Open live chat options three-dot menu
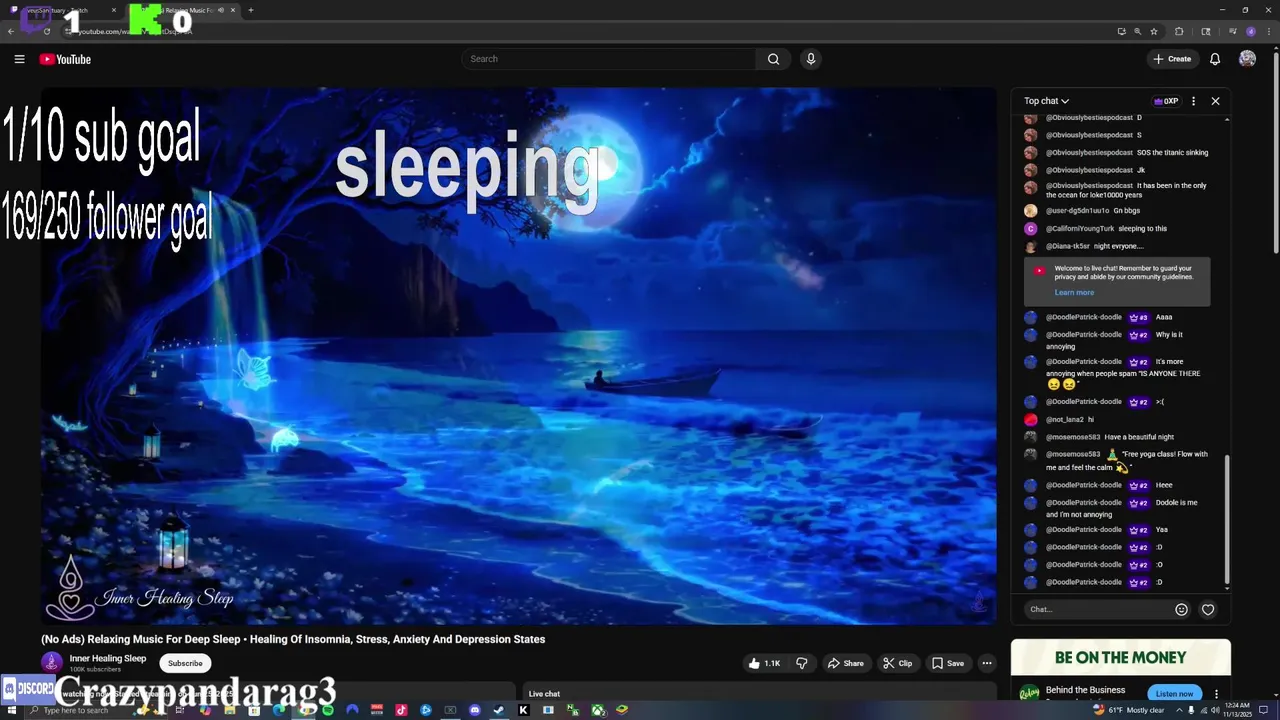The image size is (1280, 720). click(1193, 101)
